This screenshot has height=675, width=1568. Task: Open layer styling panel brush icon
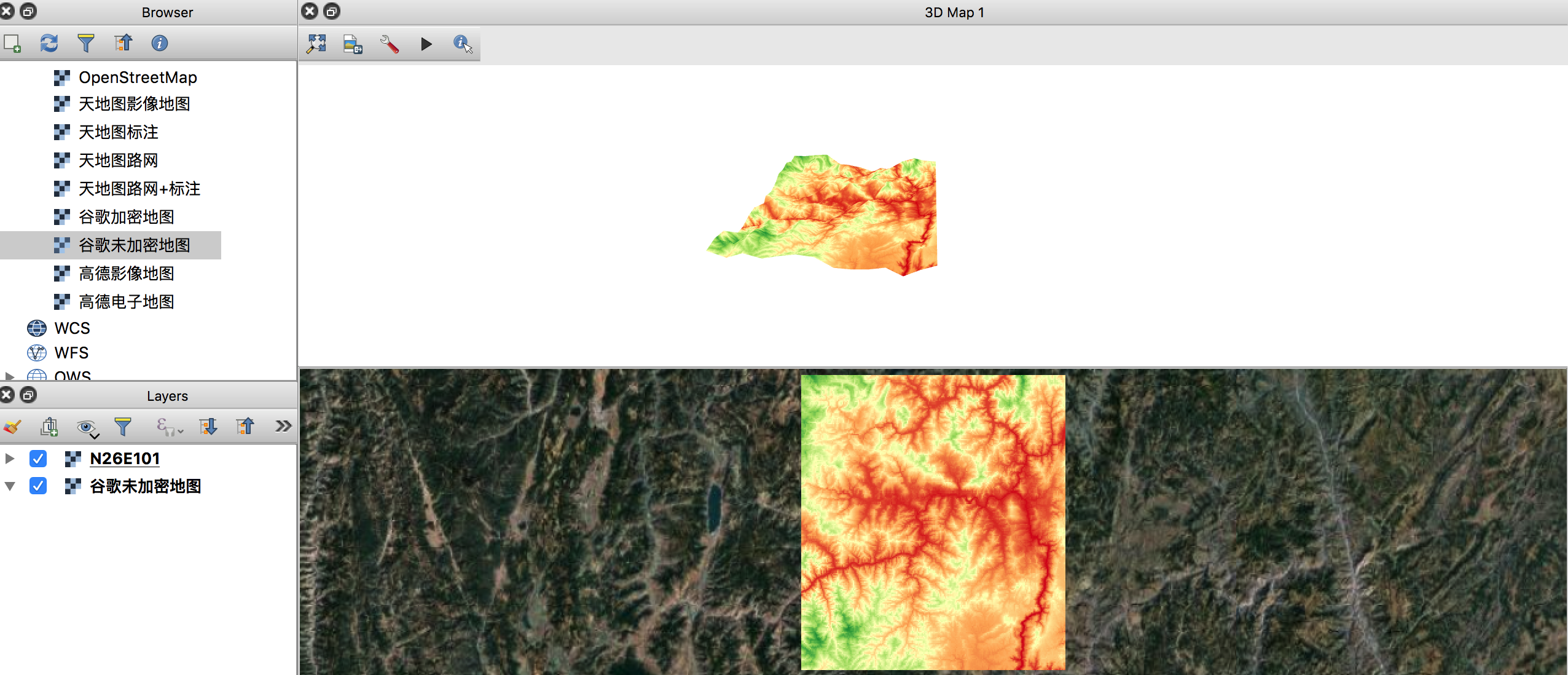point(12,426)
